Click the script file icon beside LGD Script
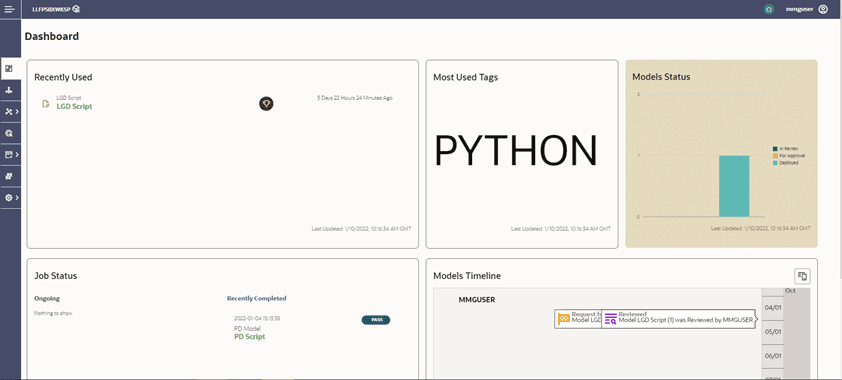The image size is (842, 380). [46, 104]
